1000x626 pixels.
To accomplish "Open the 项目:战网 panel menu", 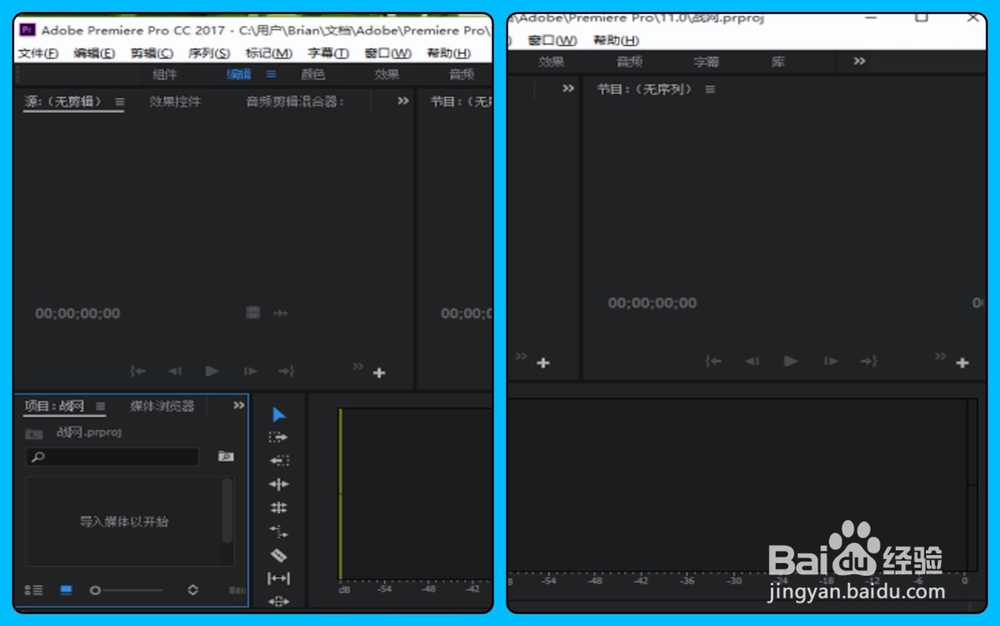I will tap(100, 406).
